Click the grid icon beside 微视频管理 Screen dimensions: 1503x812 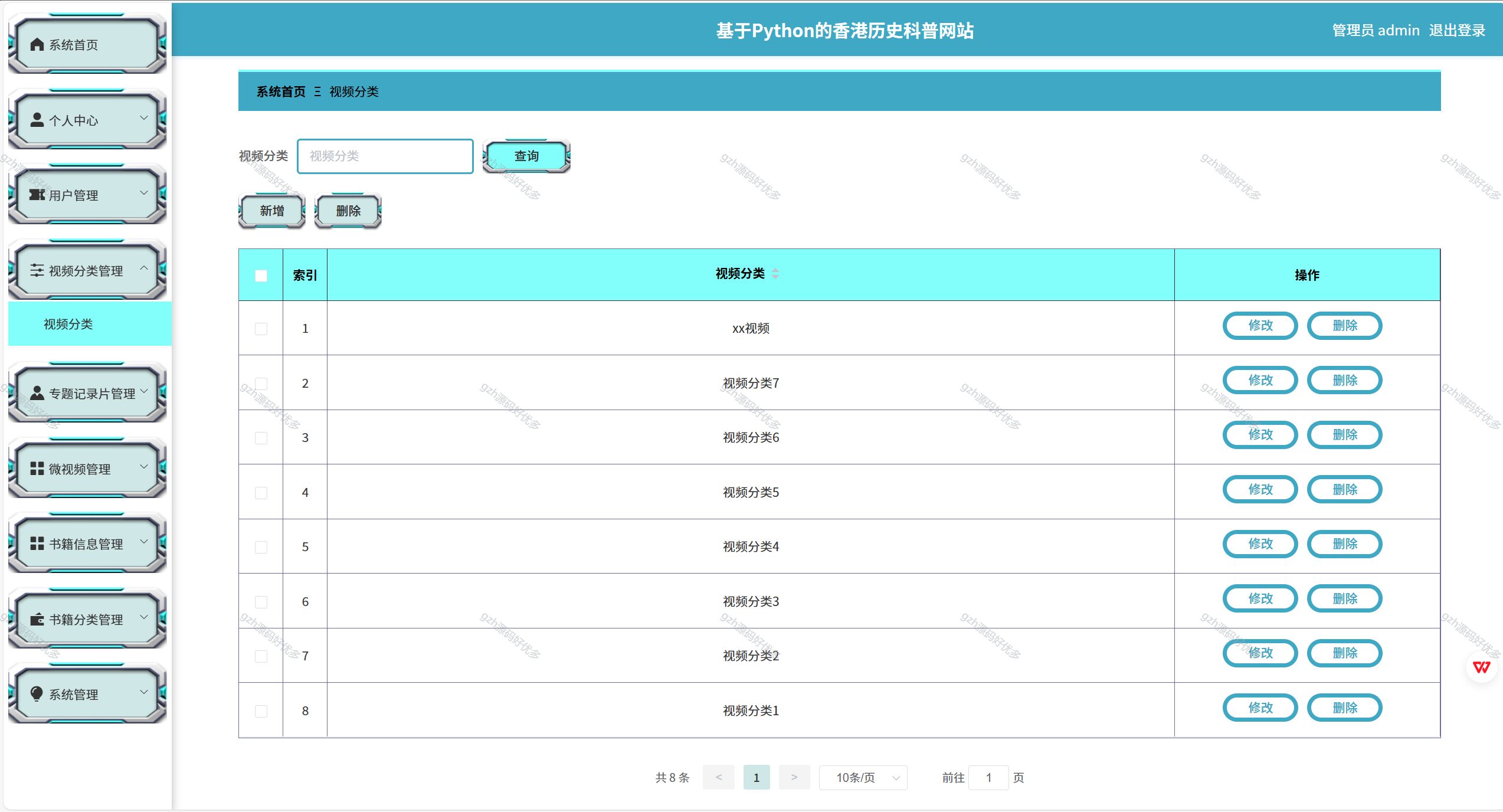click(x=37, y=469)
